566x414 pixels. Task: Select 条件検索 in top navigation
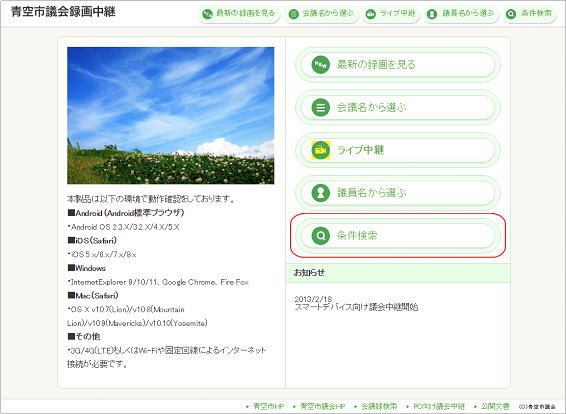click(x=530, y=14)
